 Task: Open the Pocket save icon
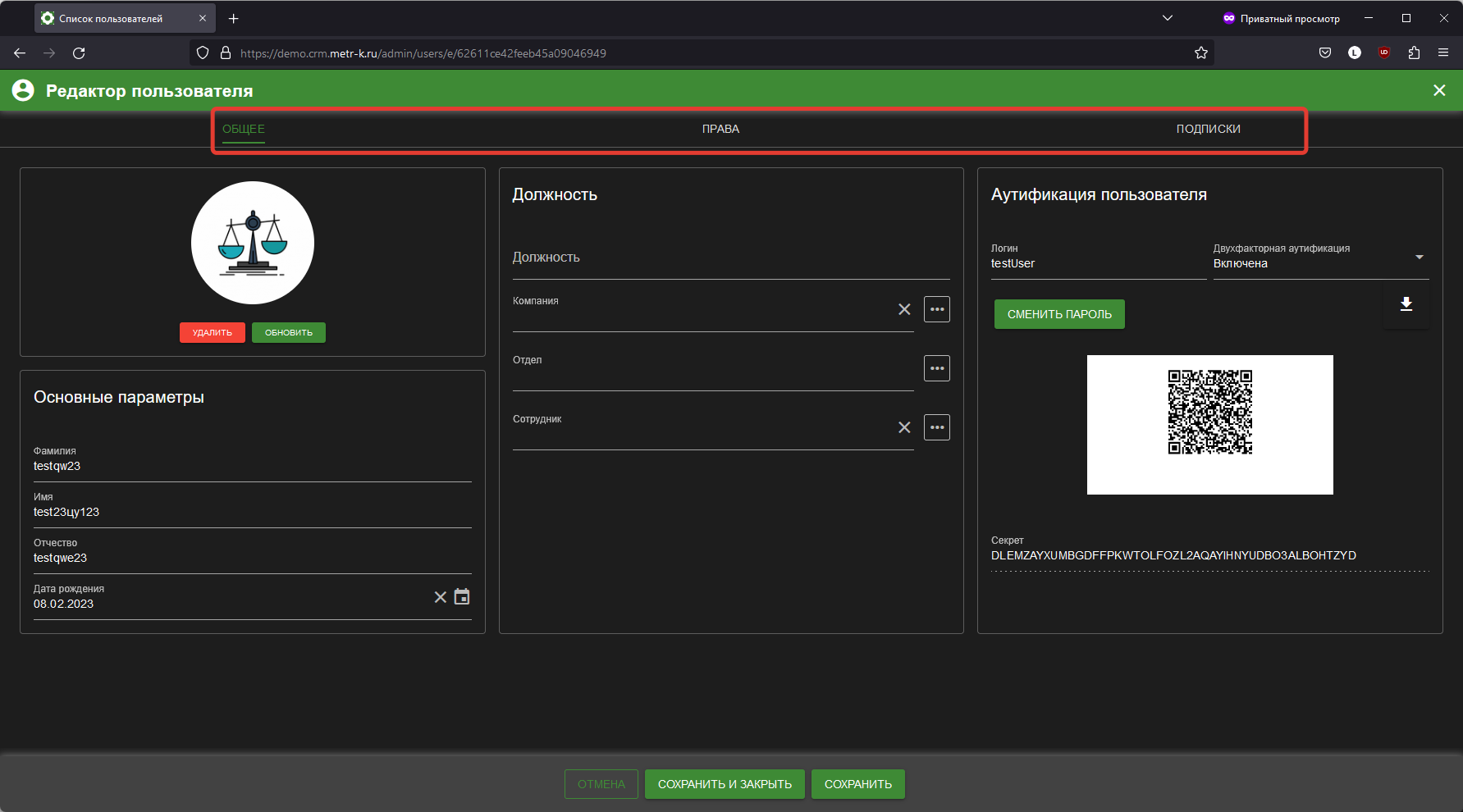point(1325,52)
